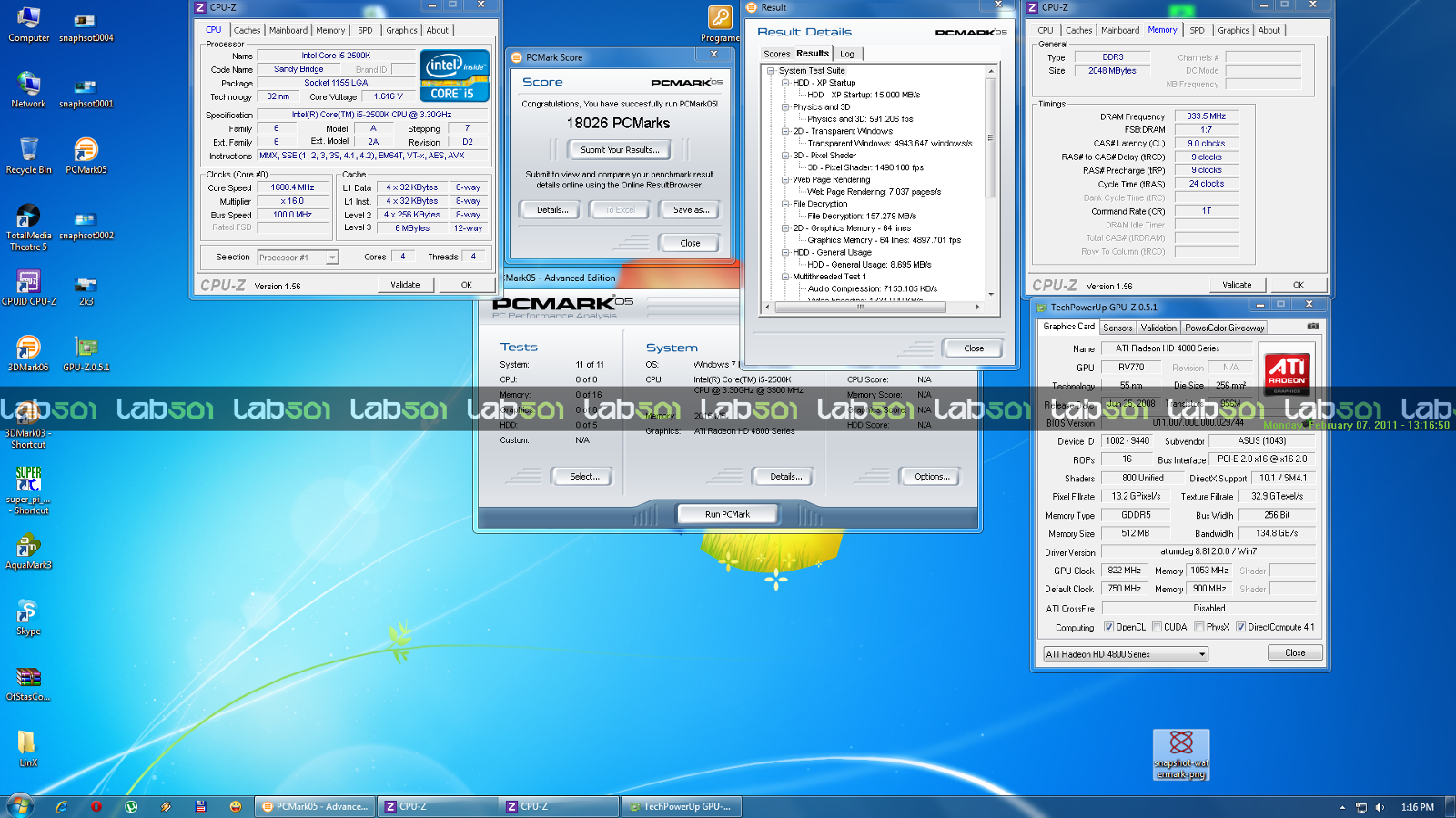Collapse the 3D - Pixel Shader node

point(785,156)
